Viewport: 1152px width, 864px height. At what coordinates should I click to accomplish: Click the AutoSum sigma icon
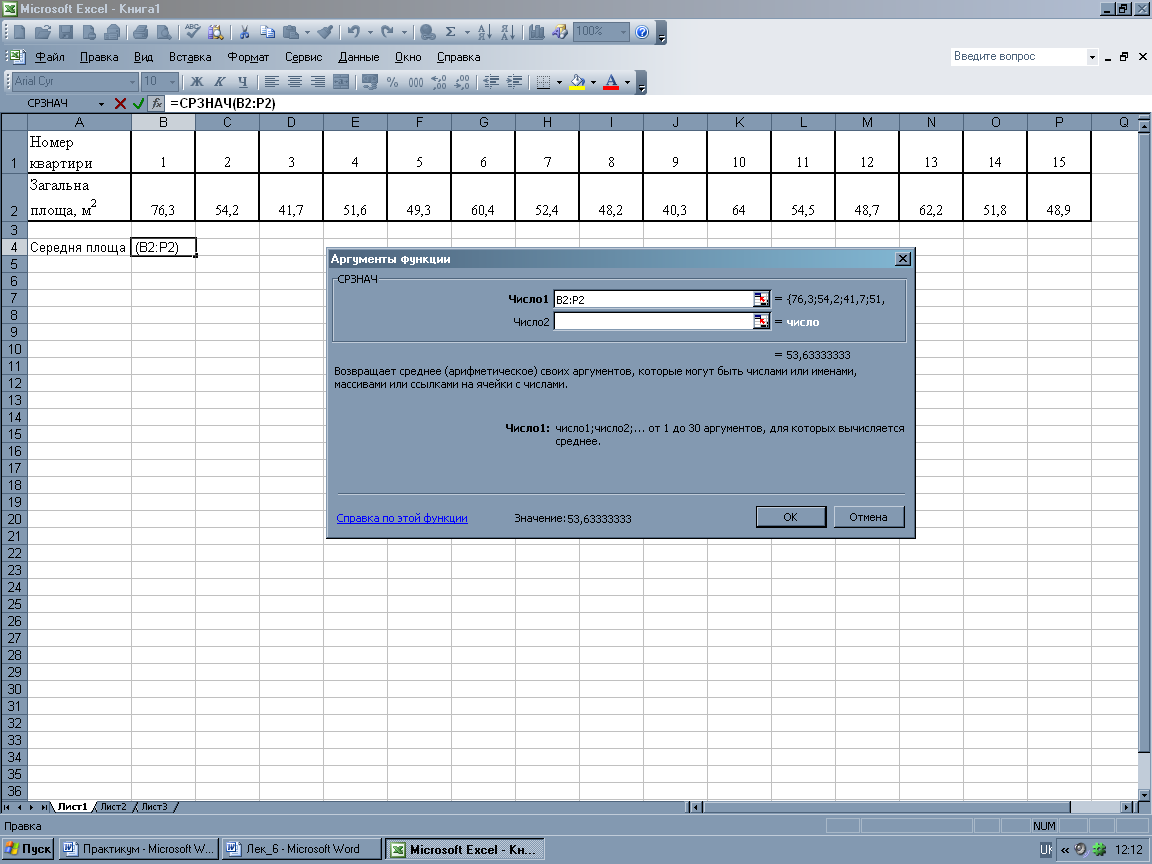click(x=450, y=32)
